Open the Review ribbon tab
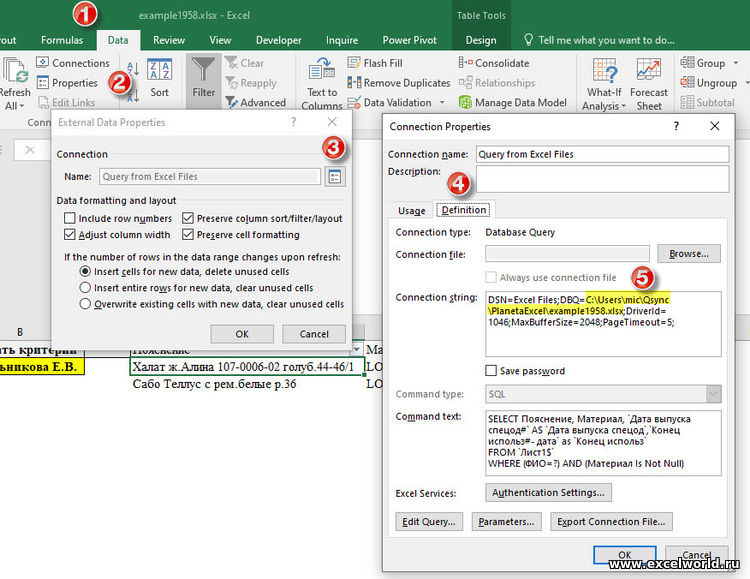This screenshot has width=750, height=579. pos(169,40)
